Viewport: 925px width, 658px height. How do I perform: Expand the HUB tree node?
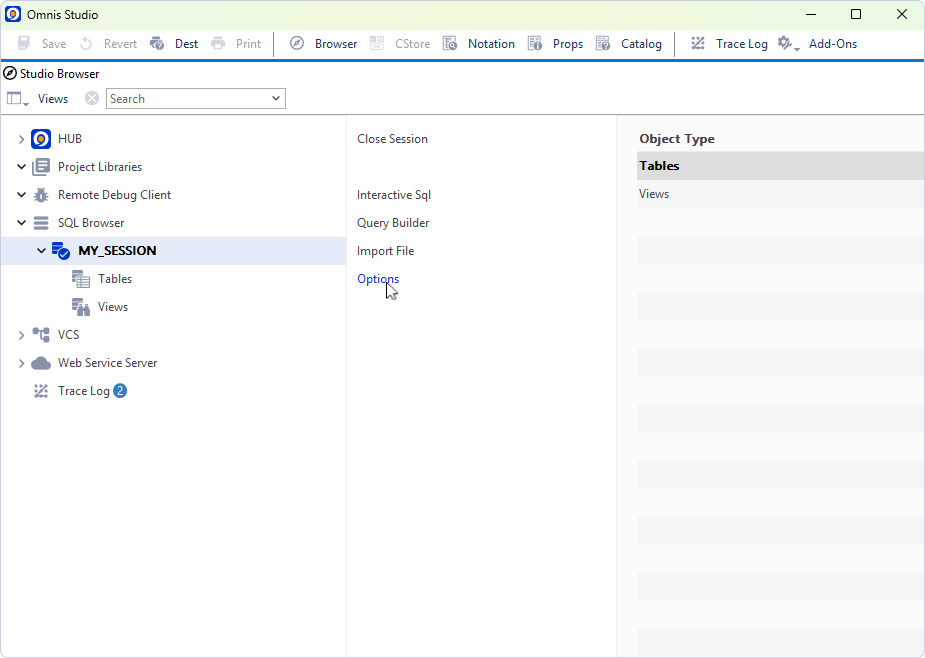tap(21, 139)
